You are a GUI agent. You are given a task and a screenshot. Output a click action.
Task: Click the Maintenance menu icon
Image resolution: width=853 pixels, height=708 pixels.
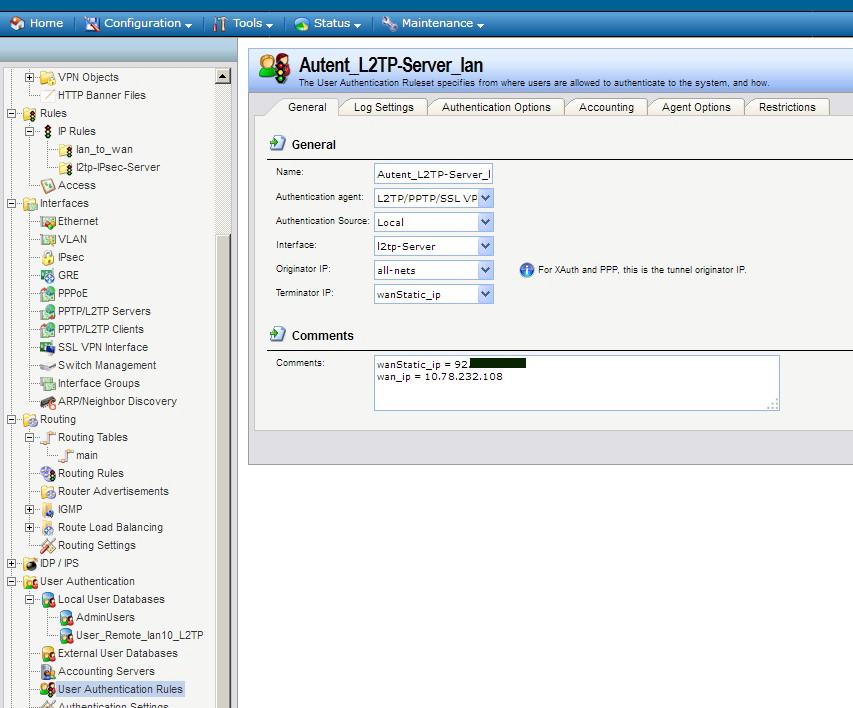coord(390,23)
